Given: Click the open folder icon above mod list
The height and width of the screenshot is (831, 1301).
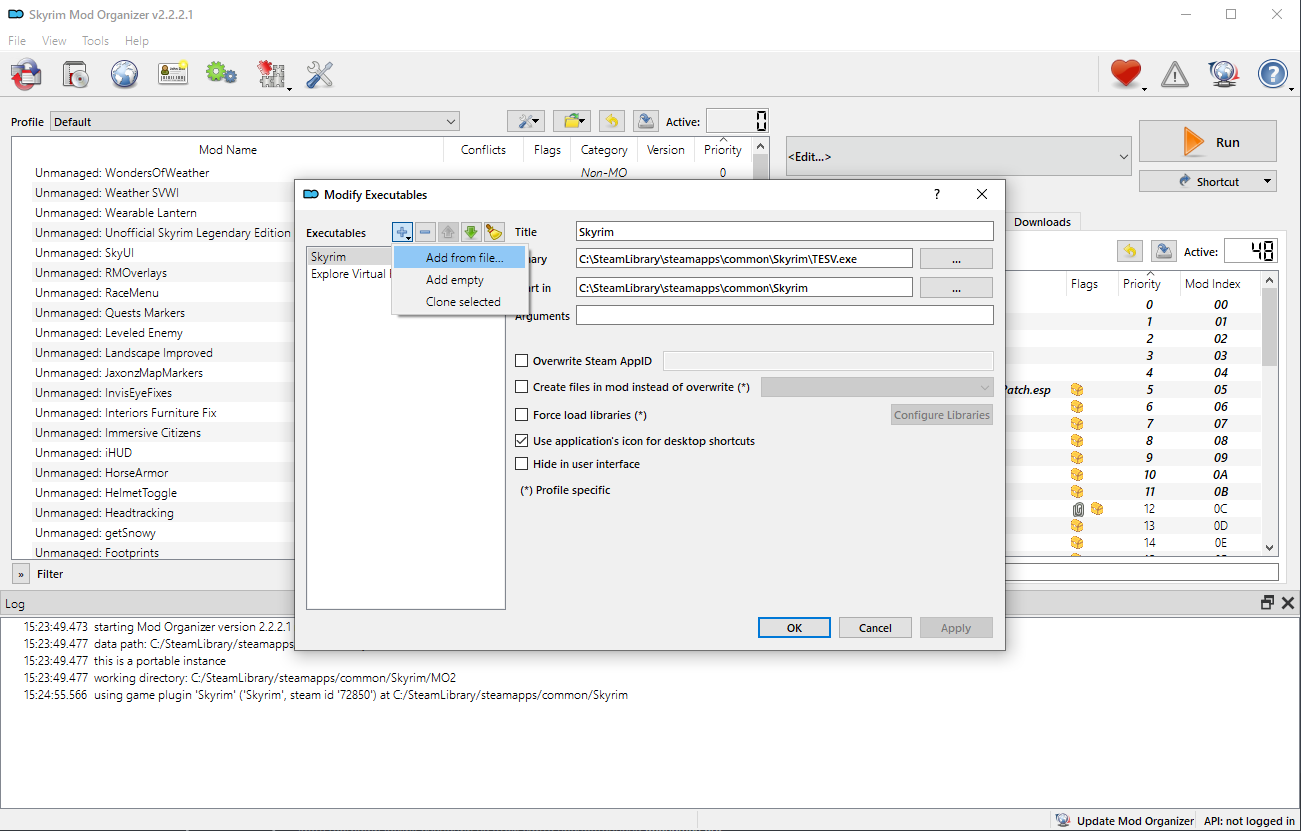Looking at the screenshot, I should (572, 121).
